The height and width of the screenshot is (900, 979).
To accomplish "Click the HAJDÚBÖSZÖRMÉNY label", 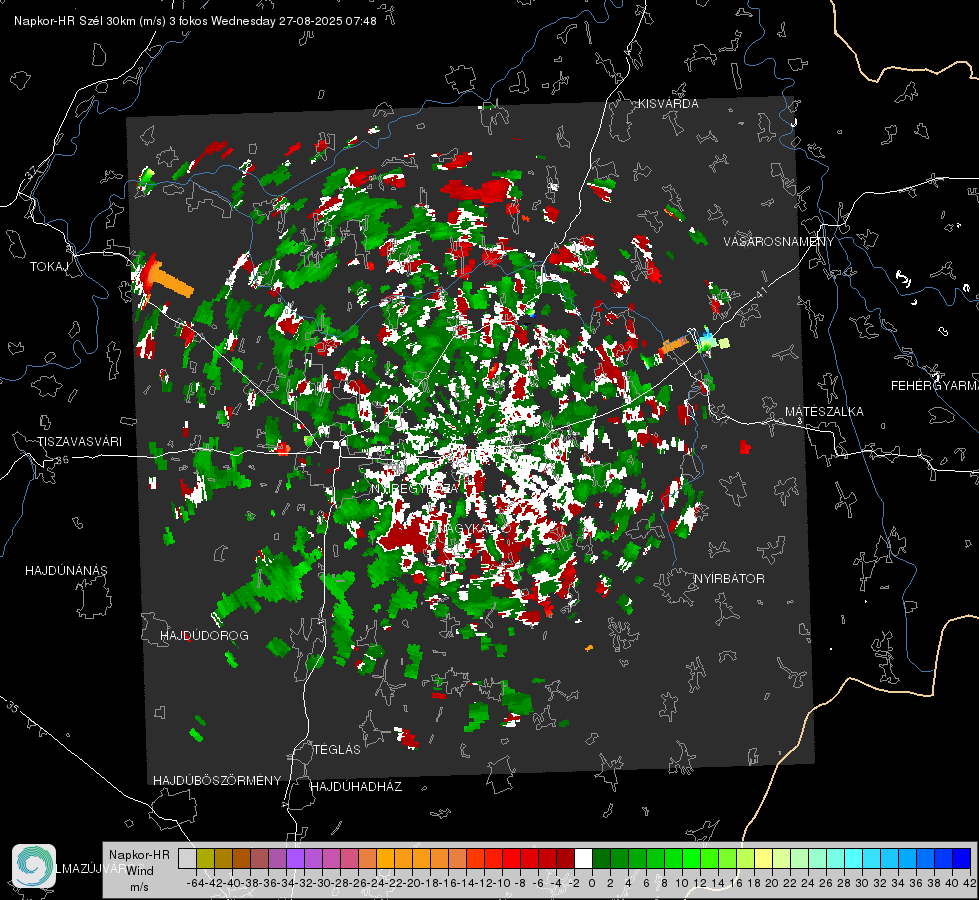I will coord(217,781).
